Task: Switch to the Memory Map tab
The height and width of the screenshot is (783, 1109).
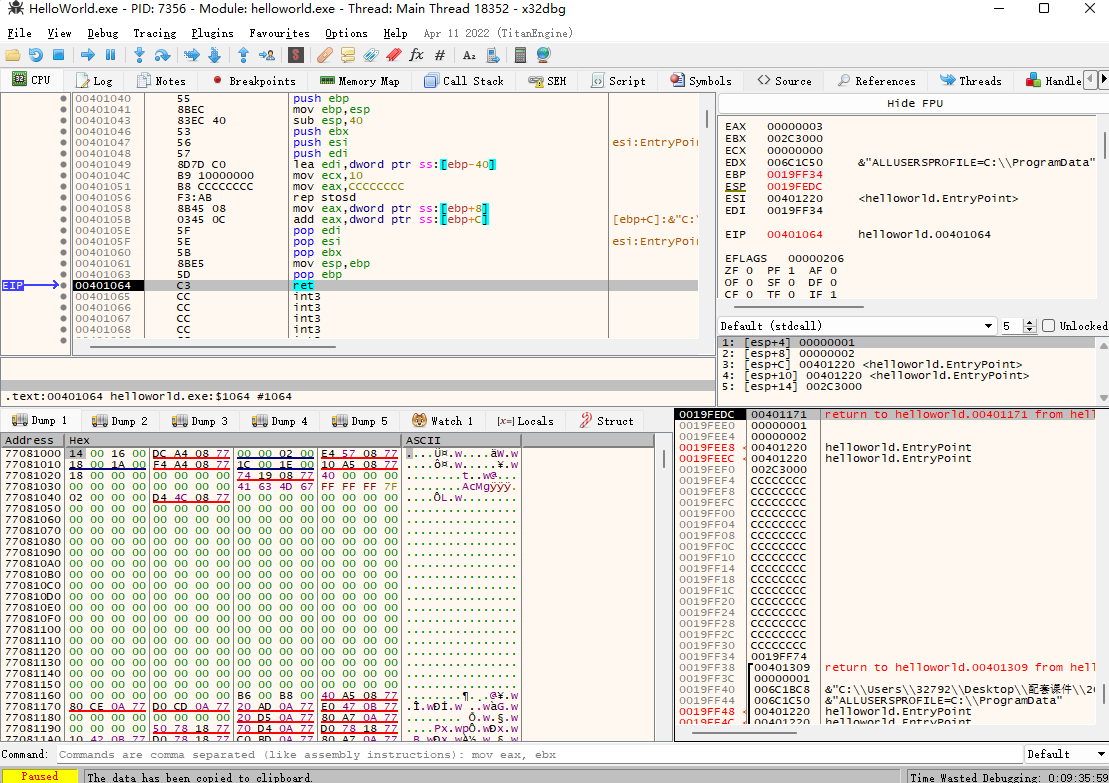Action: [x=360, y=81]
